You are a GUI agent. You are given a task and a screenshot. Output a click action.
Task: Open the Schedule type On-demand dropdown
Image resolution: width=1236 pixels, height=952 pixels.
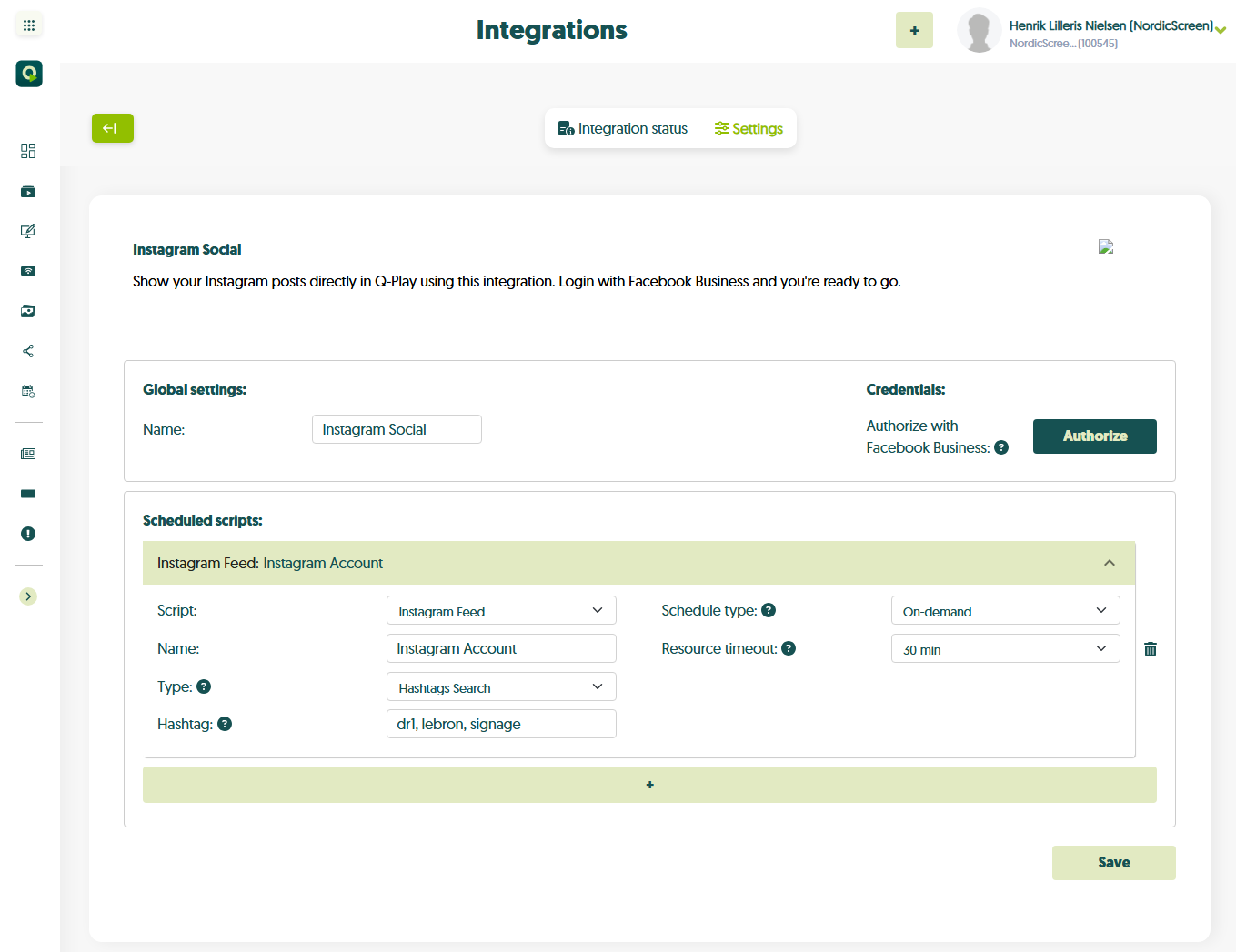tap(1005, 611)
